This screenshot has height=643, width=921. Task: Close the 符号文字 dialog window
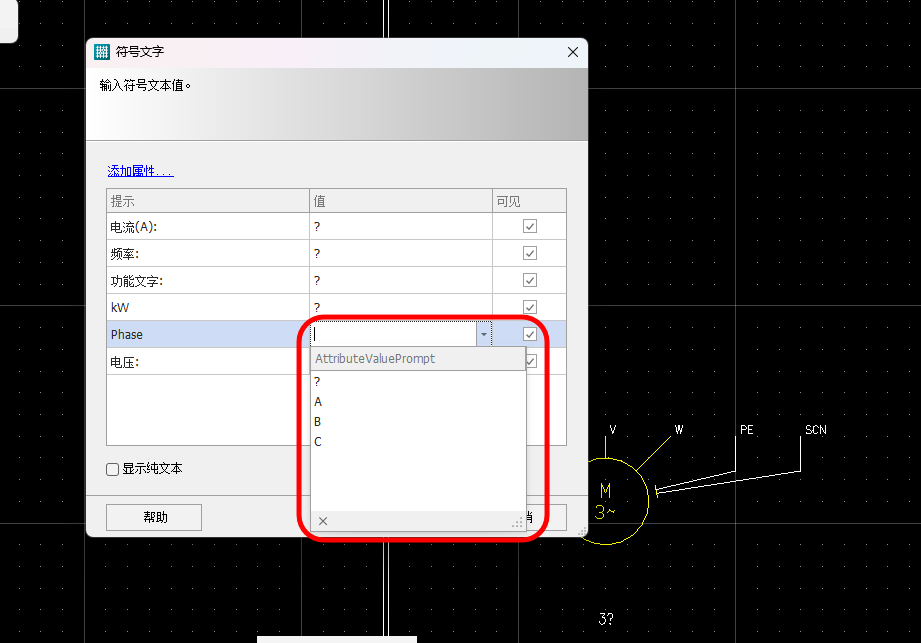(x=573, y=52)
